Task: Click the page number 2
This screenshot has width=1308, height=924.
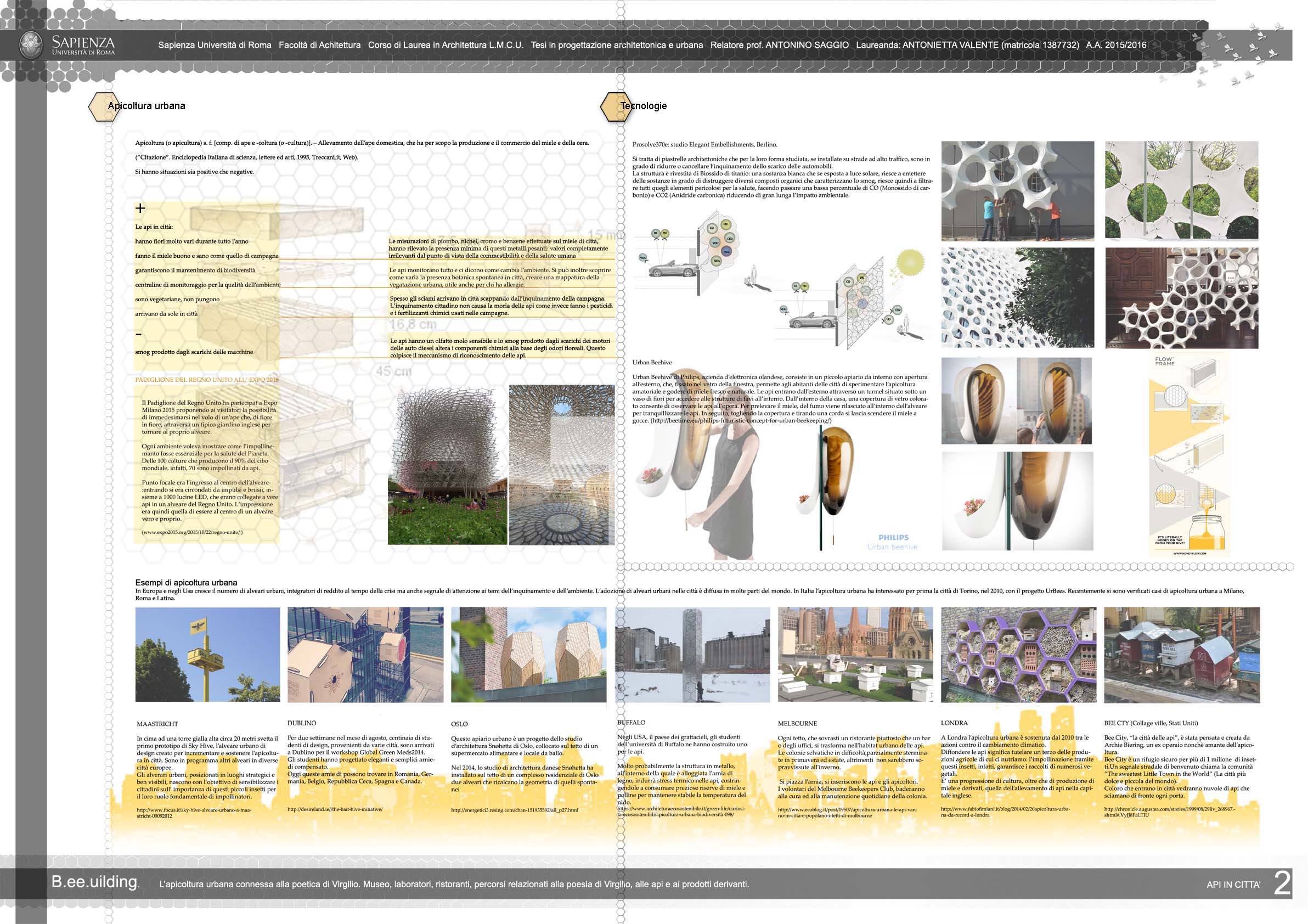Action: (x=1282, y=883)
